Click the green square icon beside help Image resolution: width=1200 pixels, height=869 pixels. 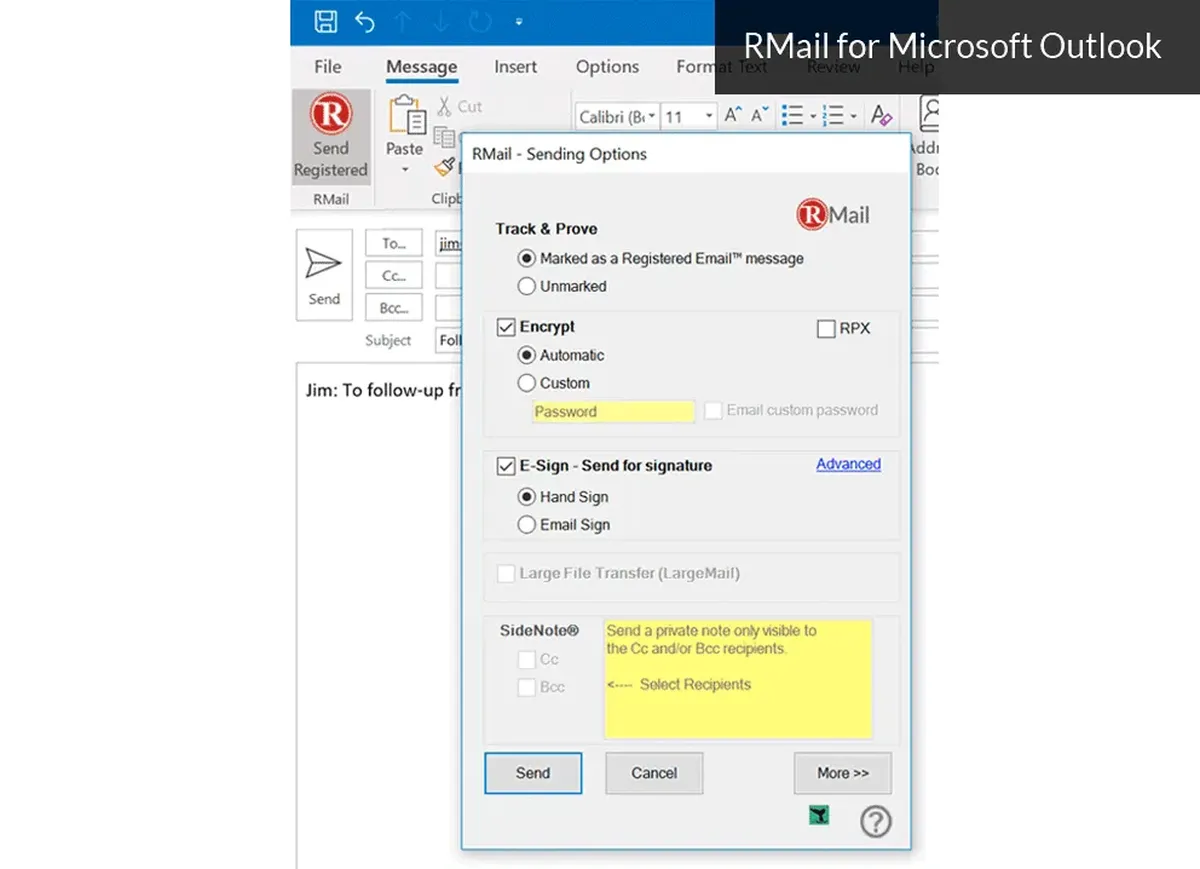pyautogui.click(x=819, y=816)
